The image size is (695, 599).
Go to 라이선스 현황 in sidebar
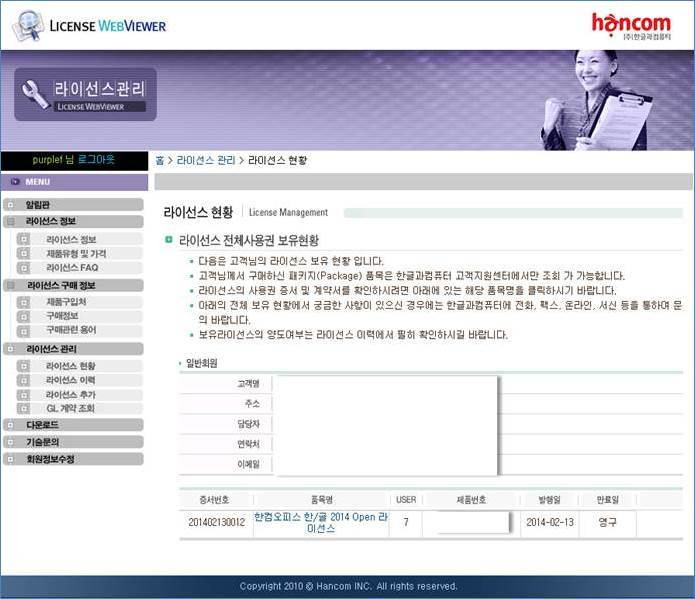[x=70, y=366]
